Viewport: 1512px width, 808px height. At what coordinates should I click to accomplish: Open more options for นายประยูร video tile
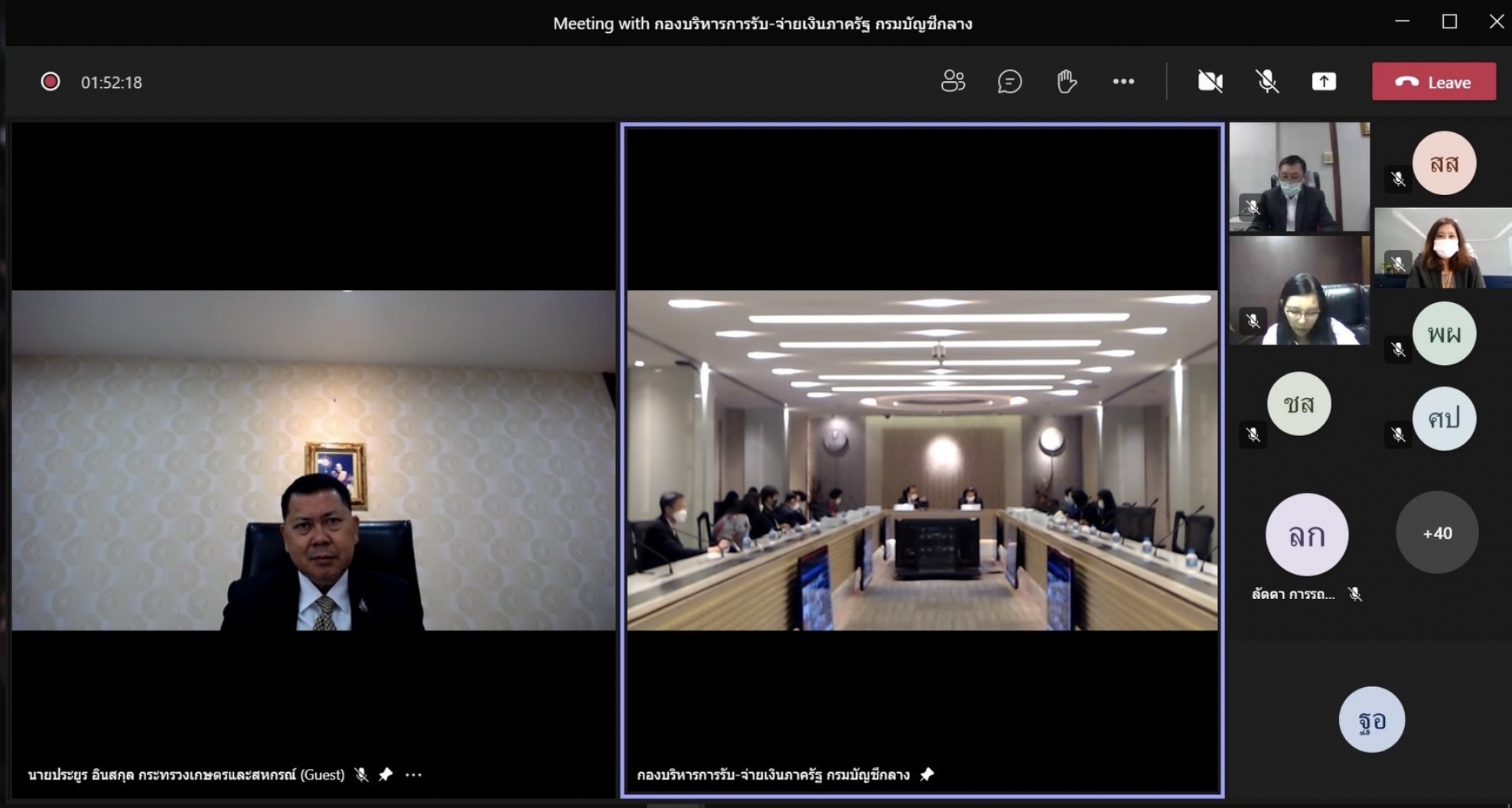(x=414, y=774)
